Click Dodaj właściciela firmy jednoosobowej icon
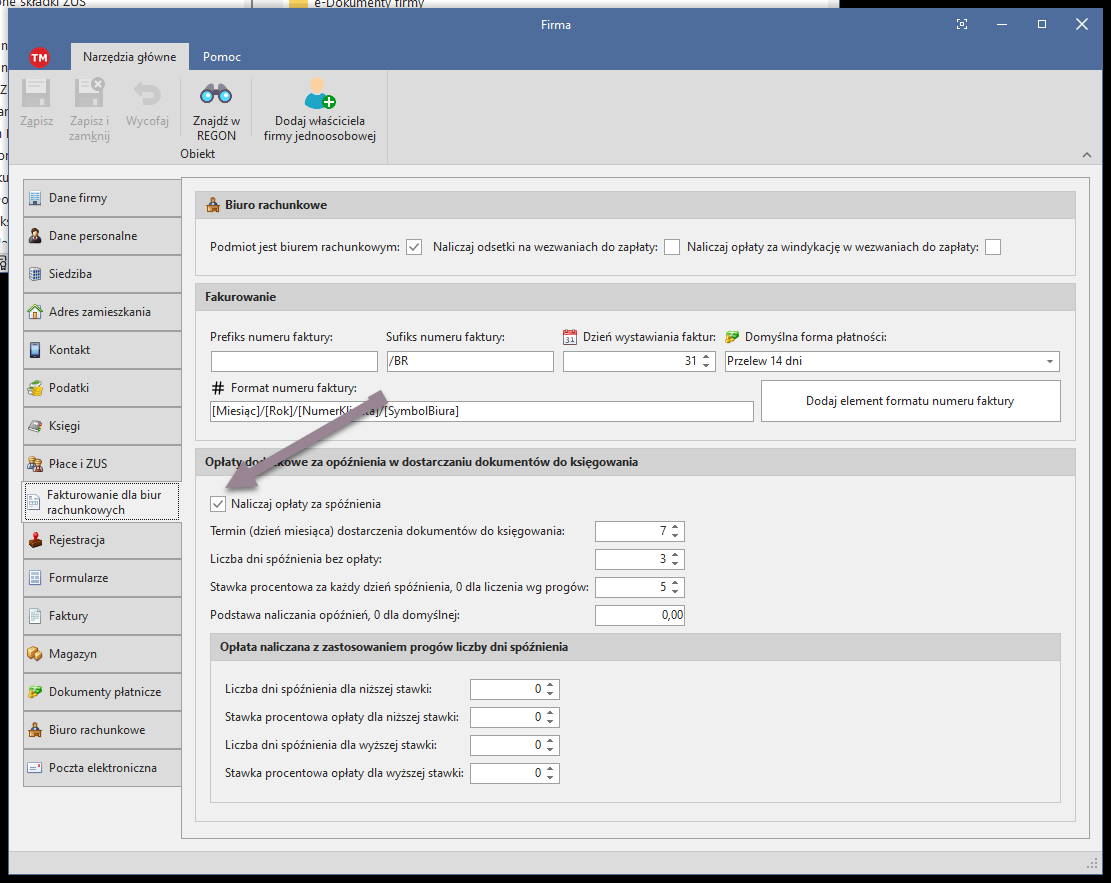Viewport: 1111px width, 883px height. click(319, 94)
